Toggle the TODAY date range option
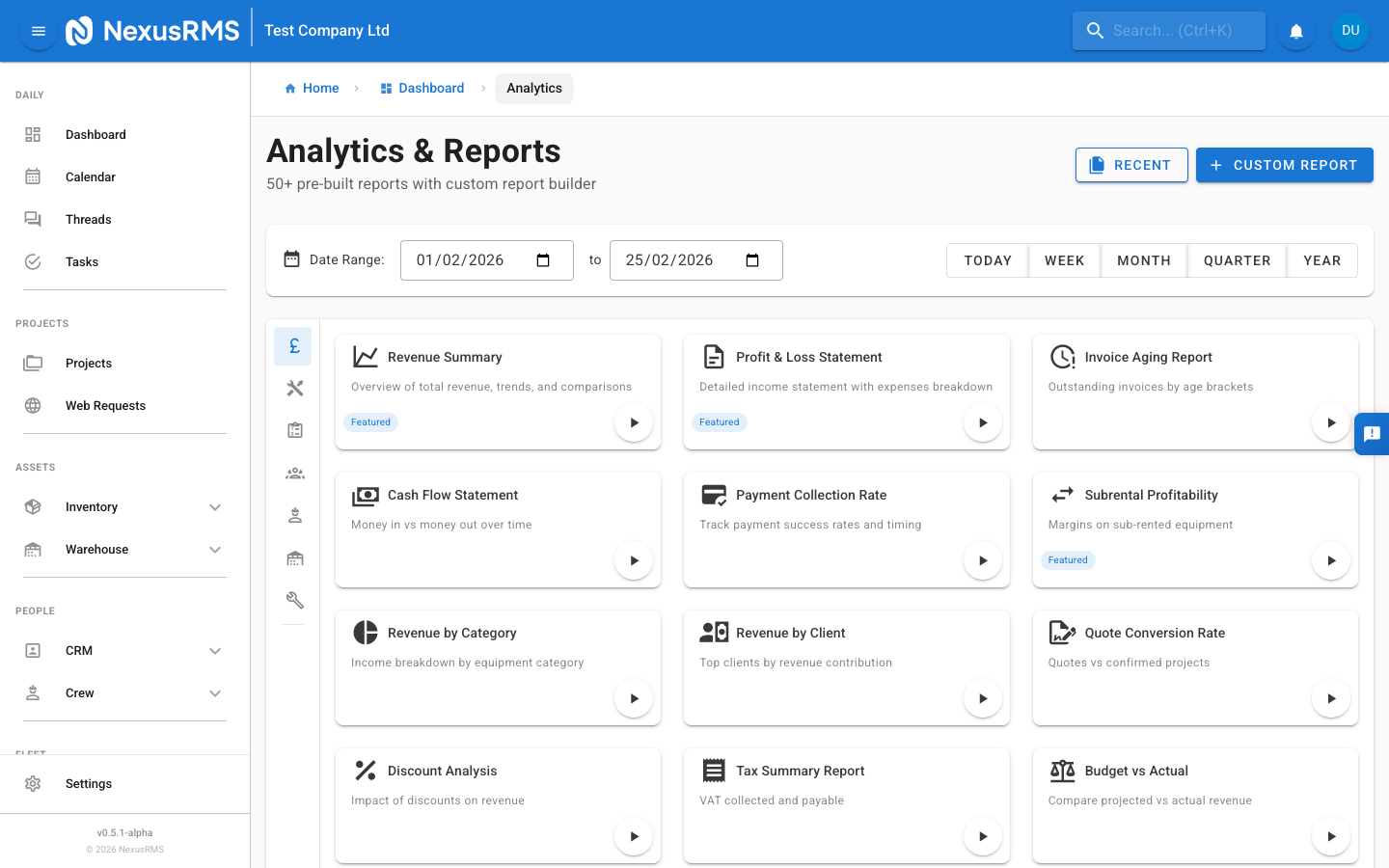 tap(987, 259)
